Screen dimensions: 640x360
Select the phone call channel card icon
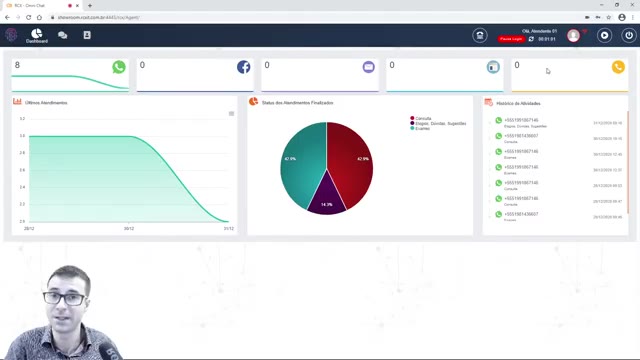618,67
